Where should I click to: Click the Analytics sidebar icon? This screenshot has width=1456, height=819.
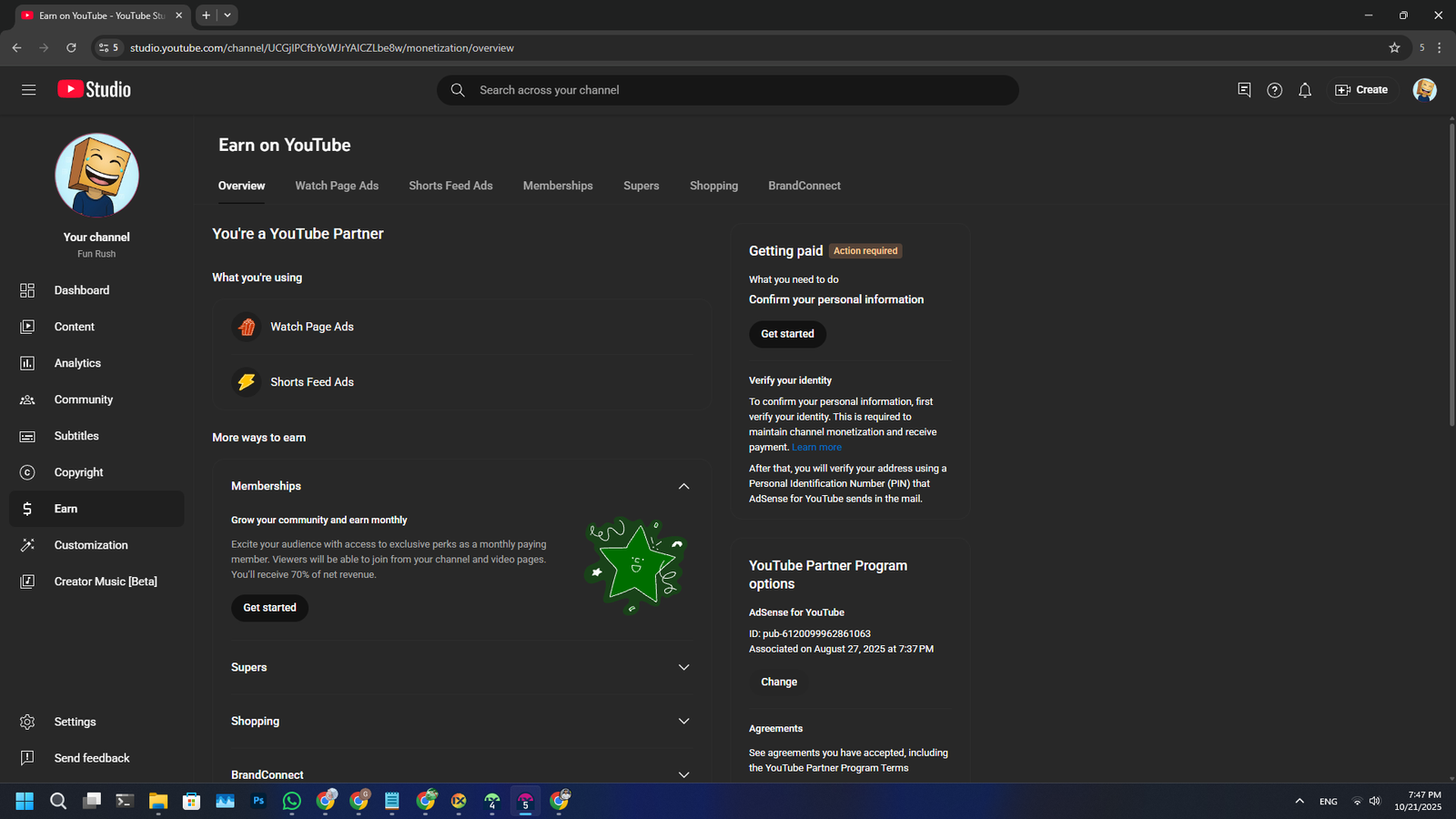click(27, 363)
